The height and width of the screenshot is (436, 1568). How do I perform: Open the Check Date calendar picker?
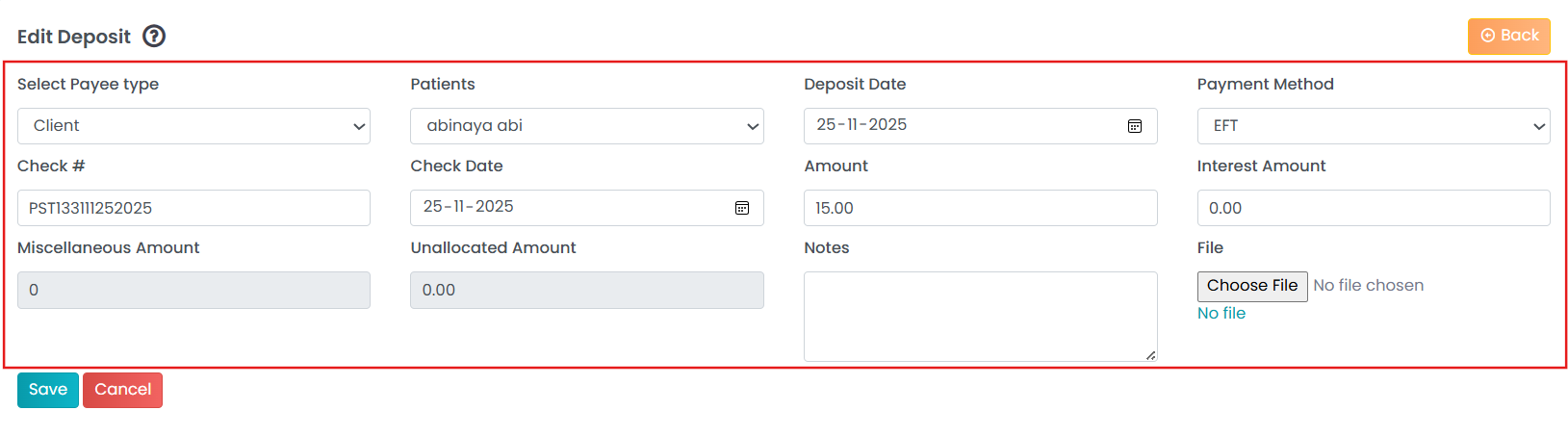pos(742,208)
